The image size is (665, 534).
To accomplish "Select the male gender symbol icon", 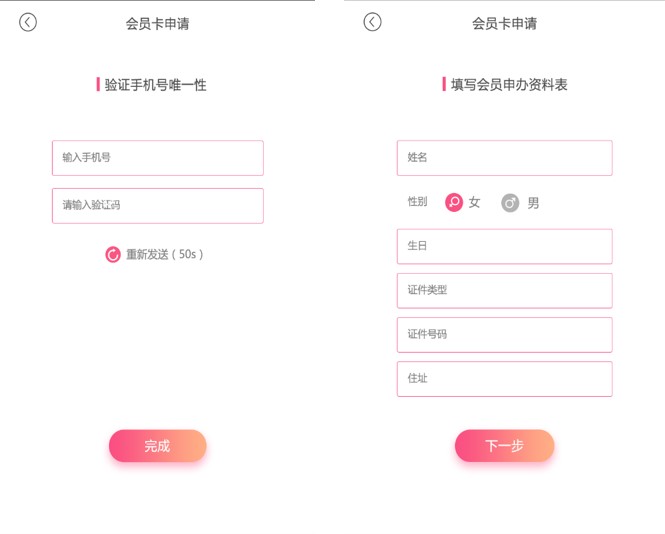I will click(510, 203).
